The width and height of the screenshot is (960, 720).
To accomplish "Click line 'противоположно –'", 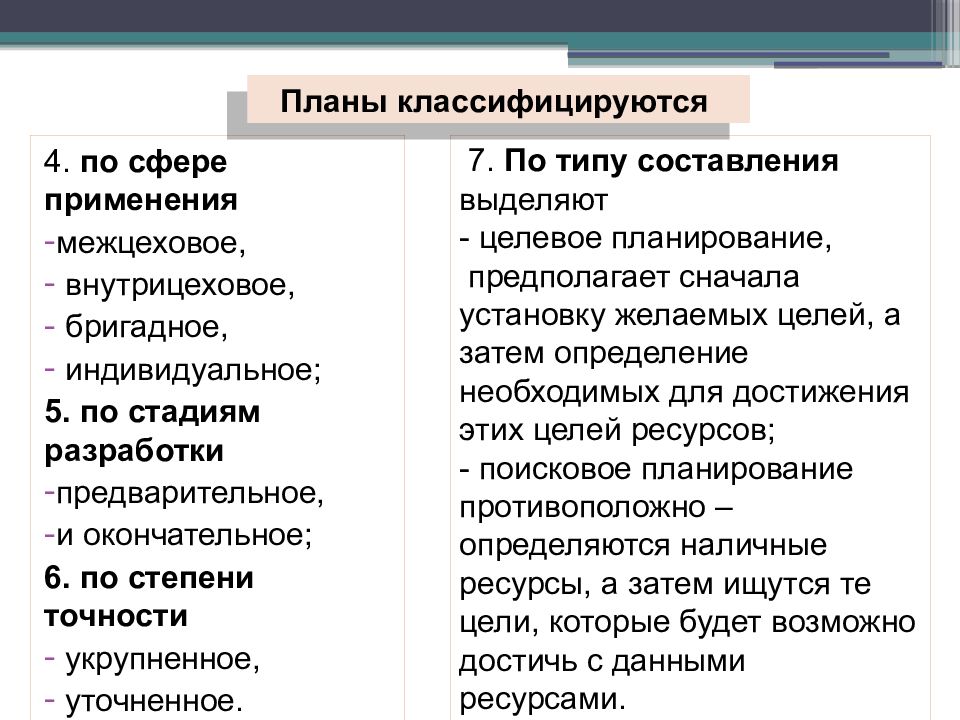I will pyautogui.click(x=596, y=508).
